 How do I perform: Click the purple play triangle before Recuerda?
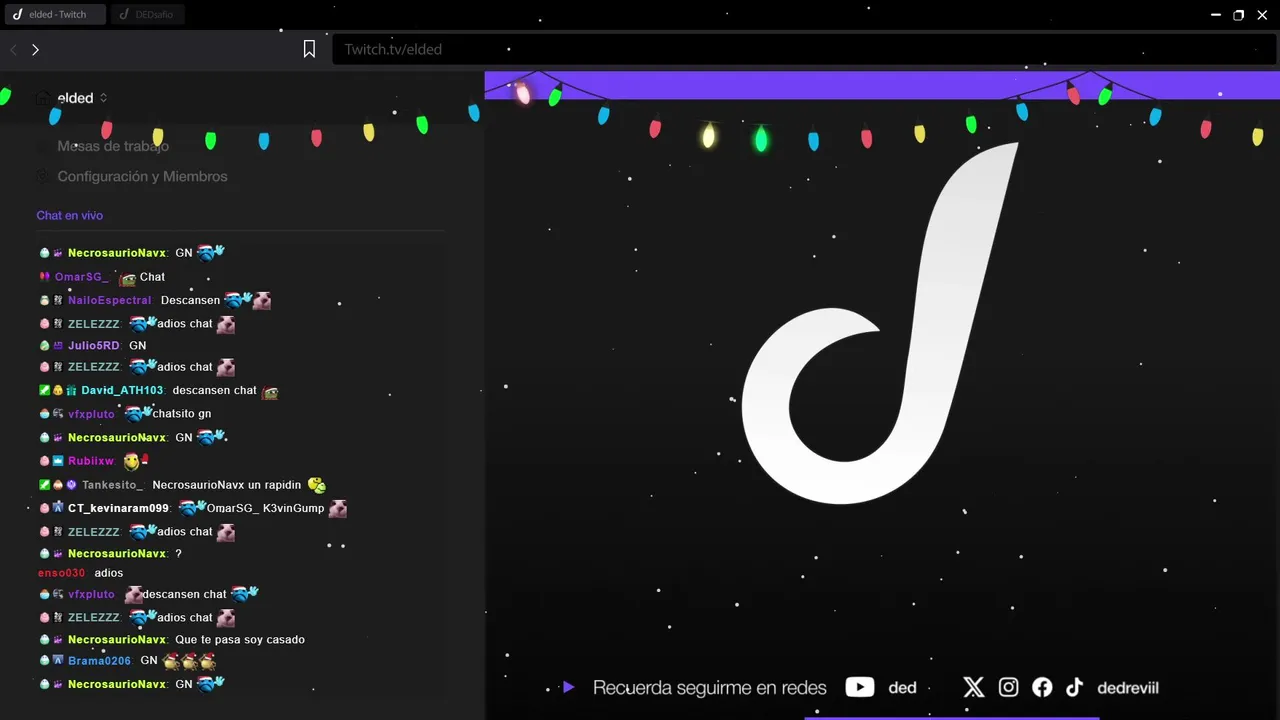569,687
